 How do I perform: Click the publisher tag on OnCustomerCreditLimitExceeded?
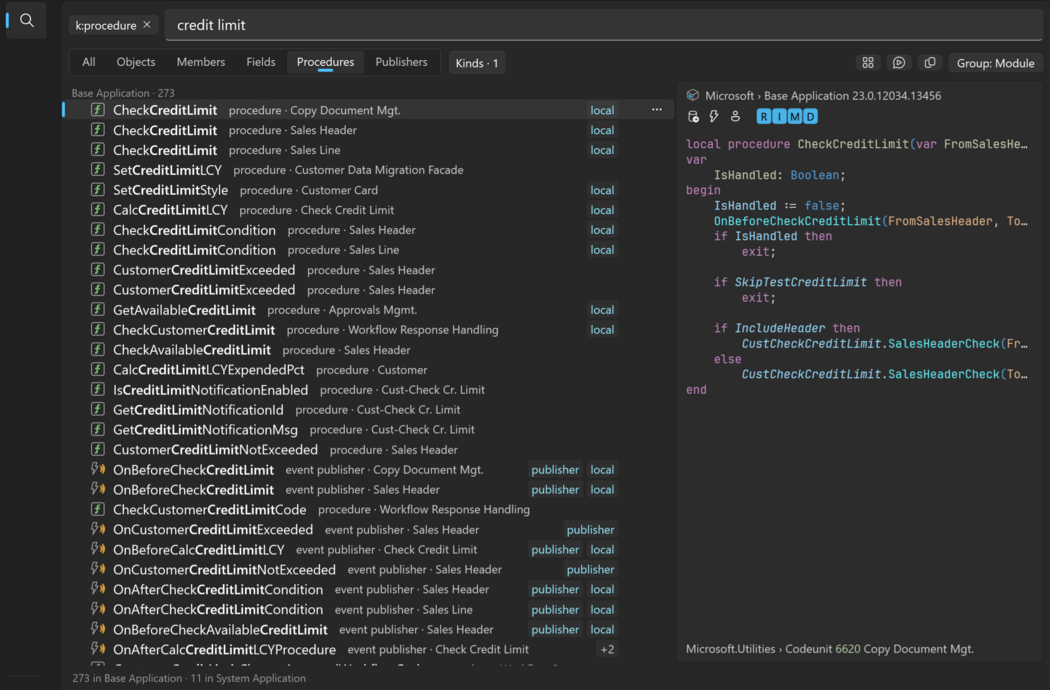coord(590,529)
